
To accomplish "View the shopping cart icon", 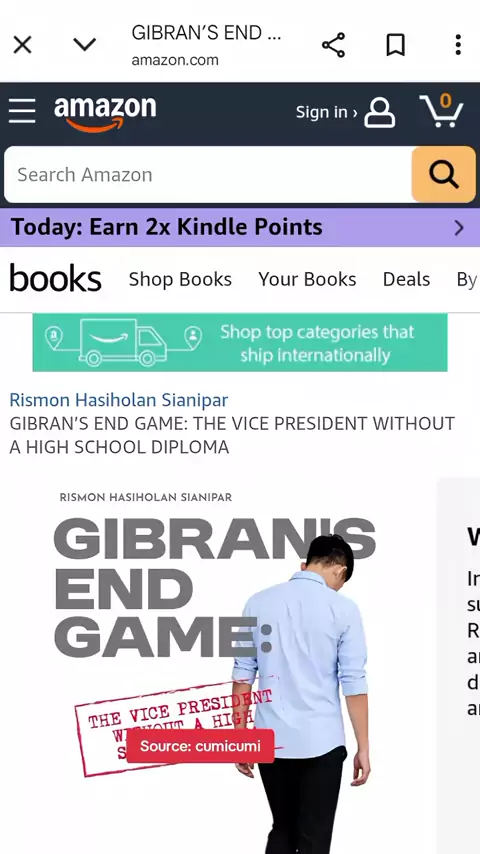I will (x=441, y=111).
